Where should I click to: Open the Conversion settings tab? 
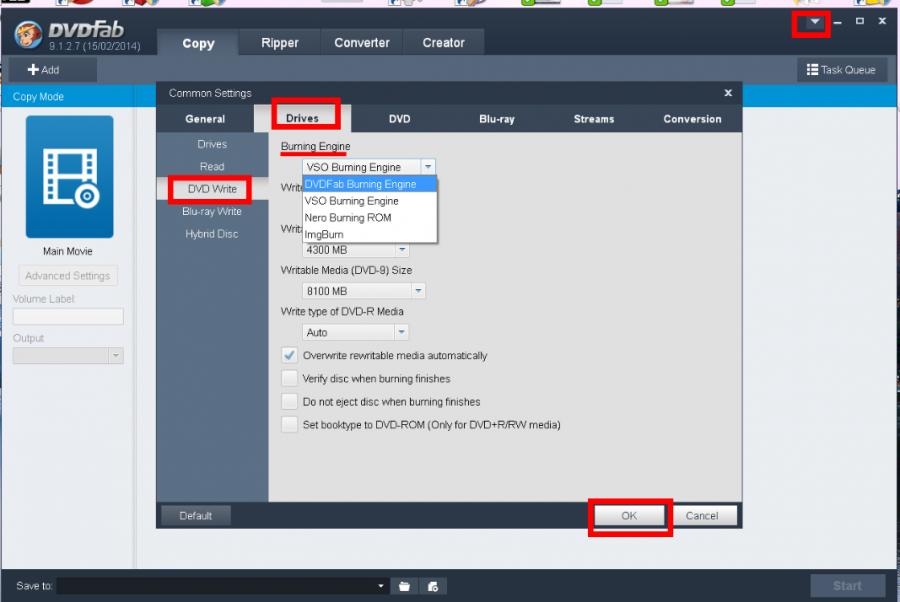click(x=692, y=119)
